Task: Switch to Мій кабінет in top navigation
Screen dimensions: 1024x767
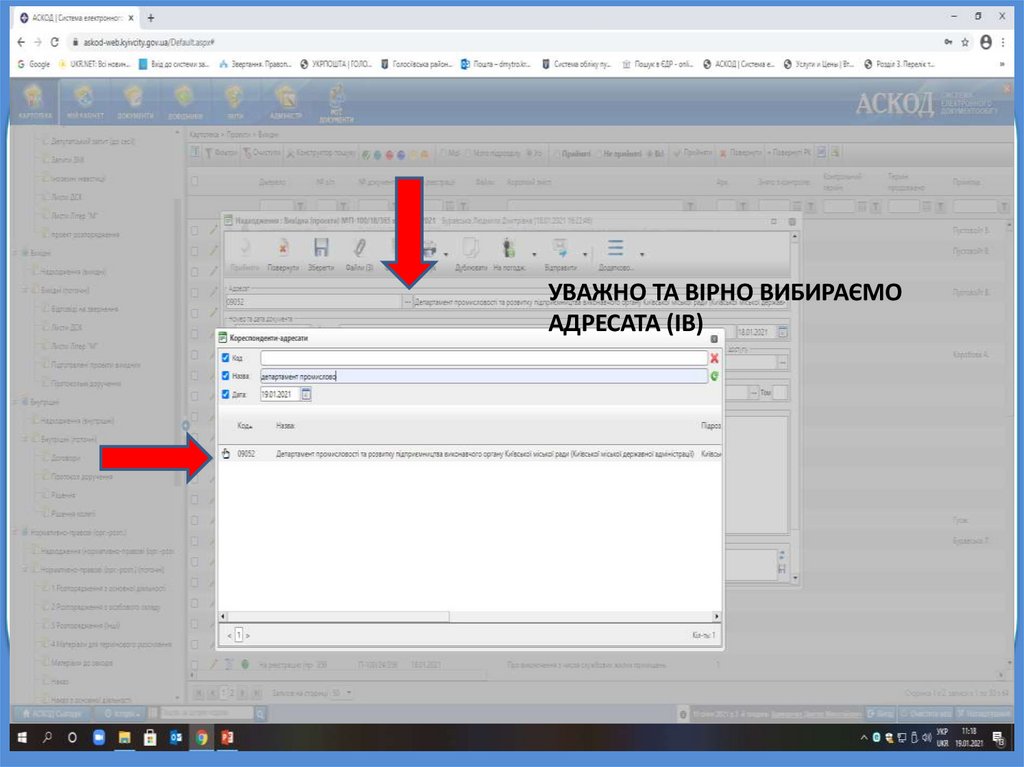Action: [x=85, y=103]
